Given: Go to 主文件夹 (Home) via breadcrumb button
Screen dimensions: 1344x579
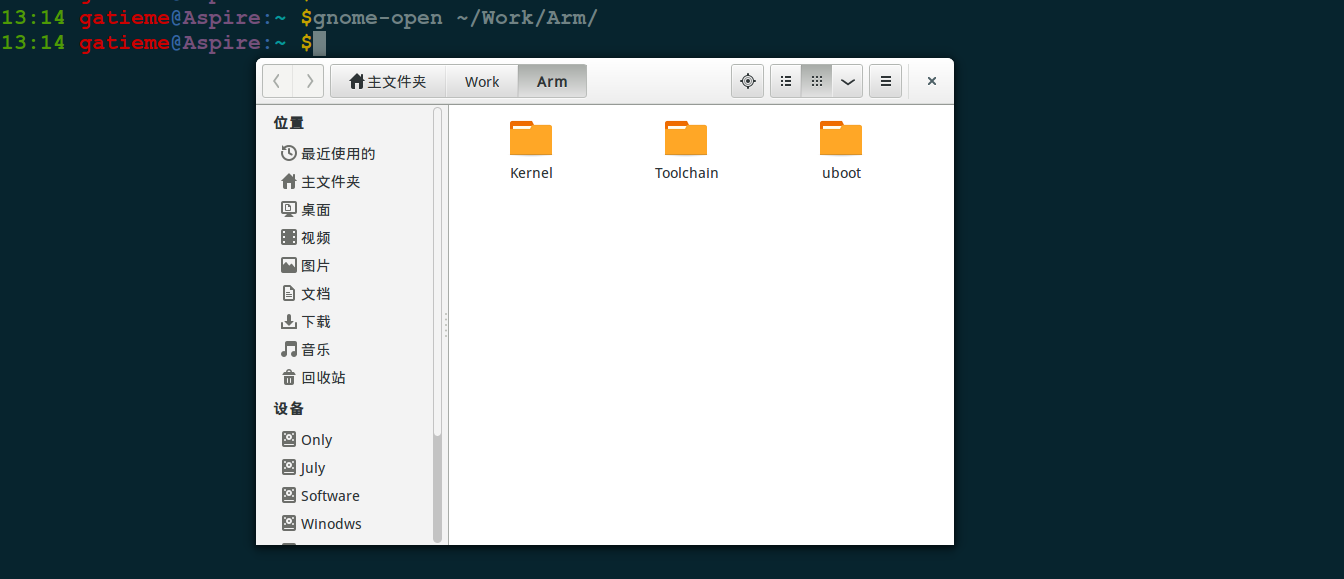Looking at the screenshot, I should click(x=387, y=81).
